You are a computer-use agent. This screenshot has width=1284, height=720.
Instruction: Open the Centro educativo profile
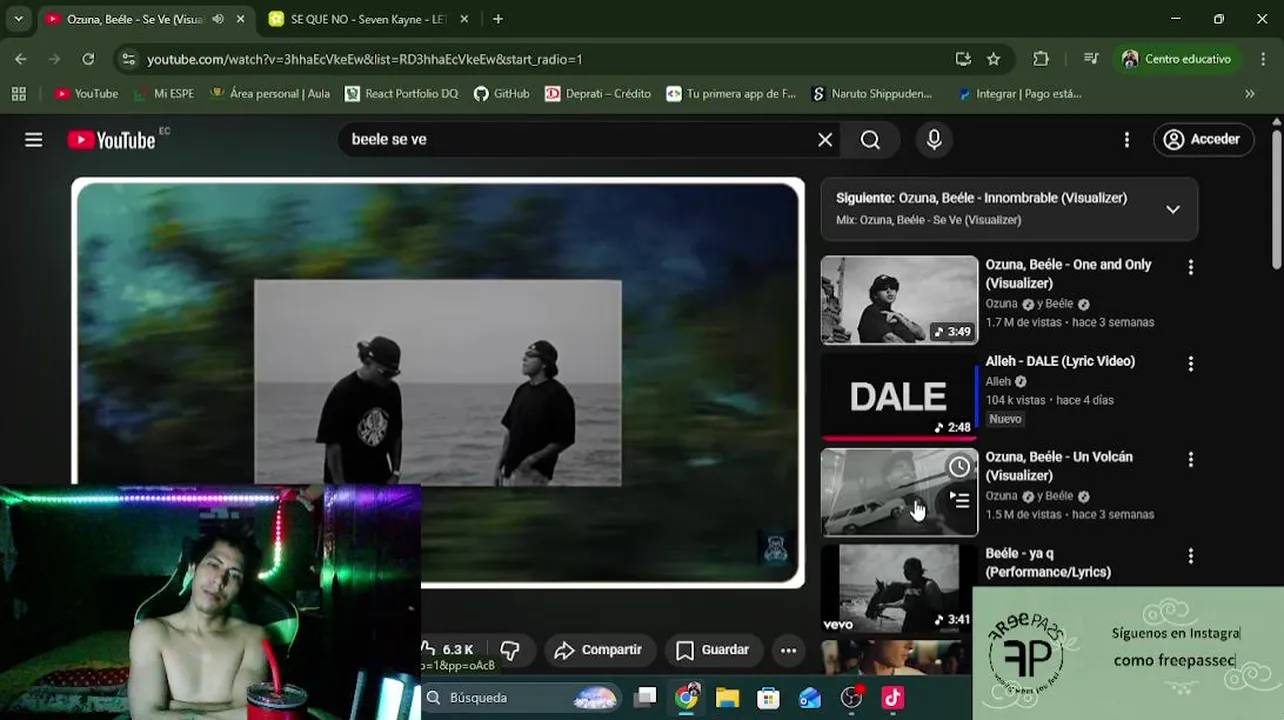(x=1177, y=59)
